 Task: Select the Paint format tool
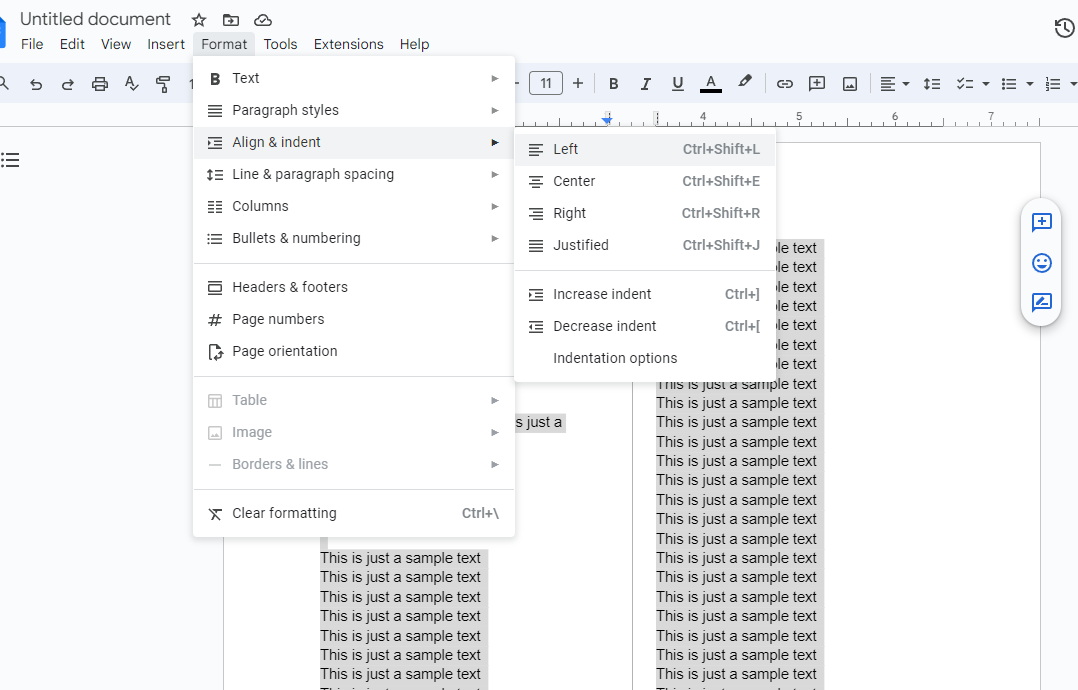[163, 83]
